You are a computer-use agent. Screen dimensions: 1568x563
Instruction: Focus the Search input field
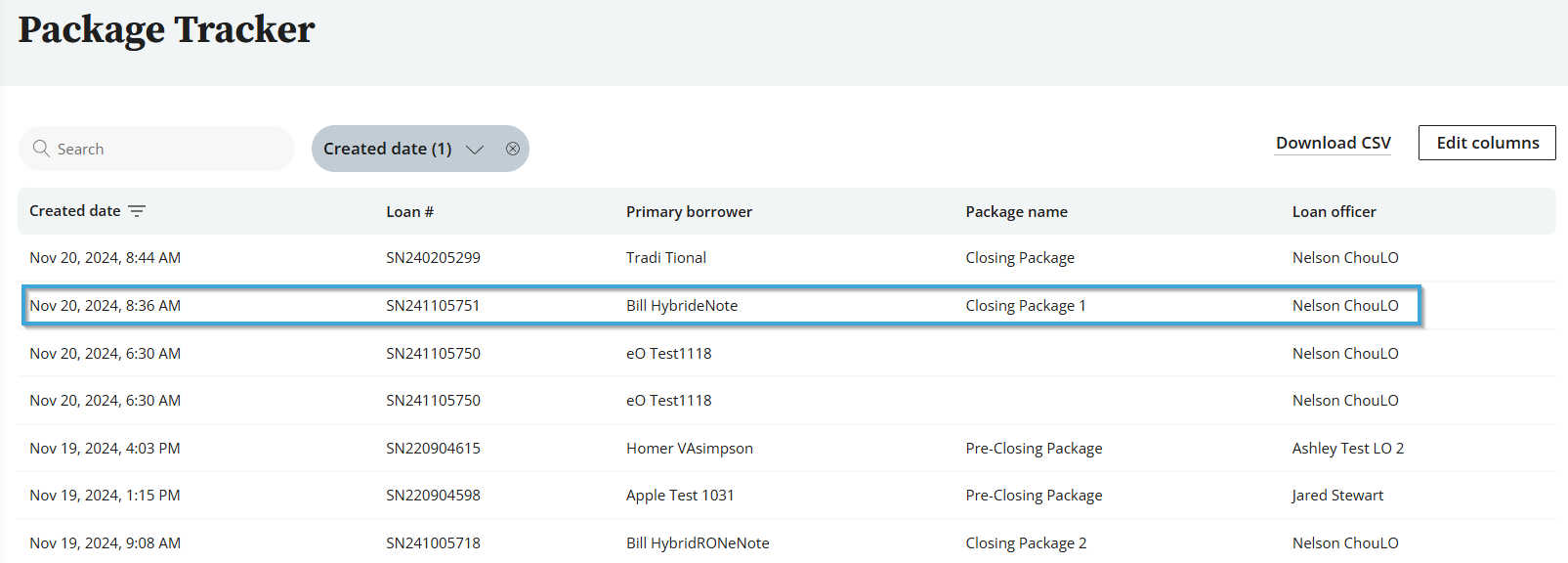(x=156, y=149)
